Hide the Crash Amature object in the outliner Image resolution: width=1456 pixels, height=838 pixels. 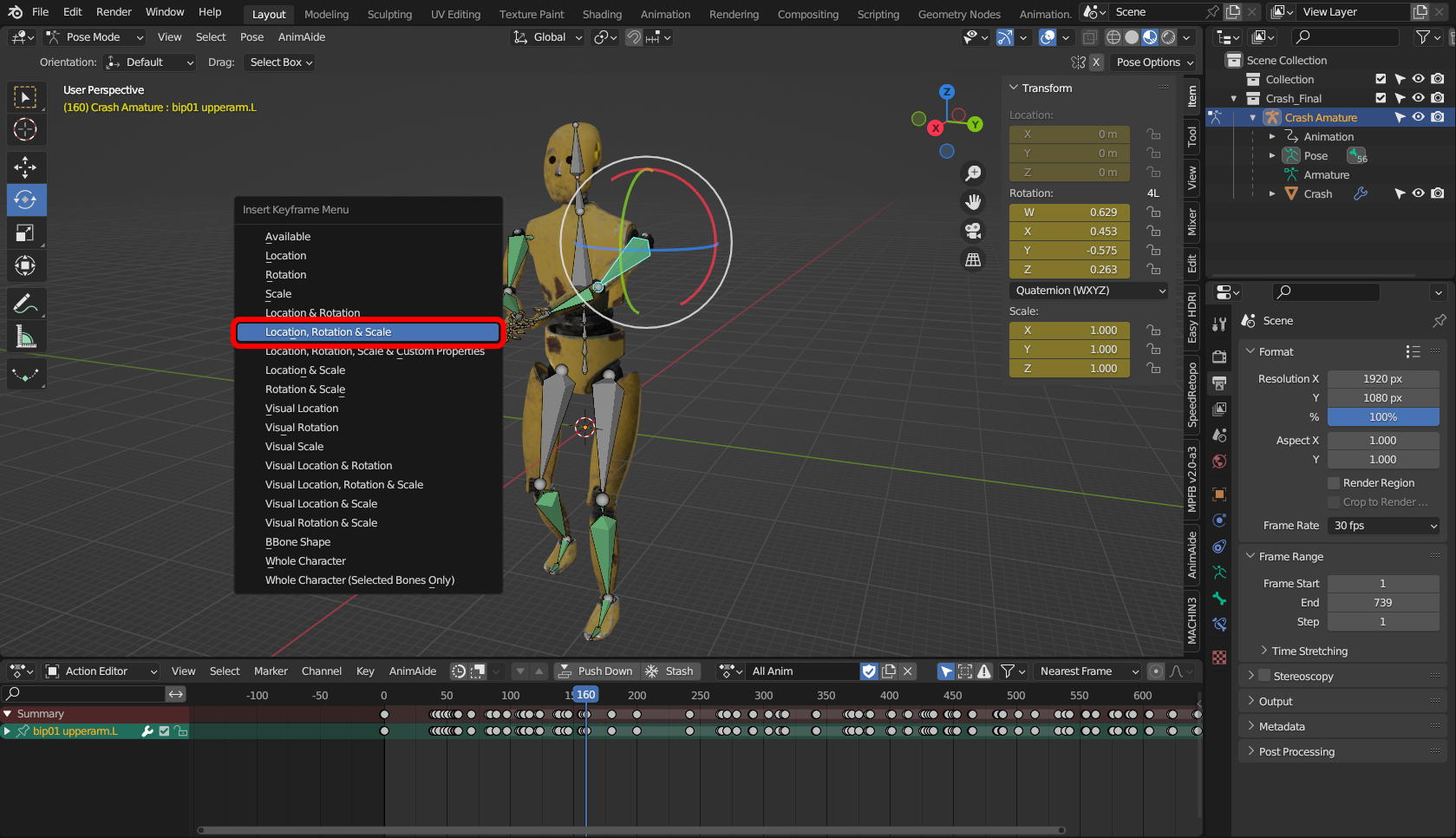click(1418, 117)
